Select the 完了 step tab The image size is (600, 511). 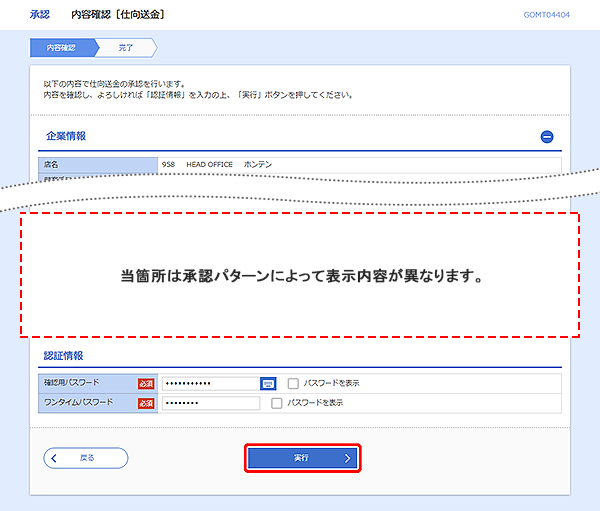point(126,47)
